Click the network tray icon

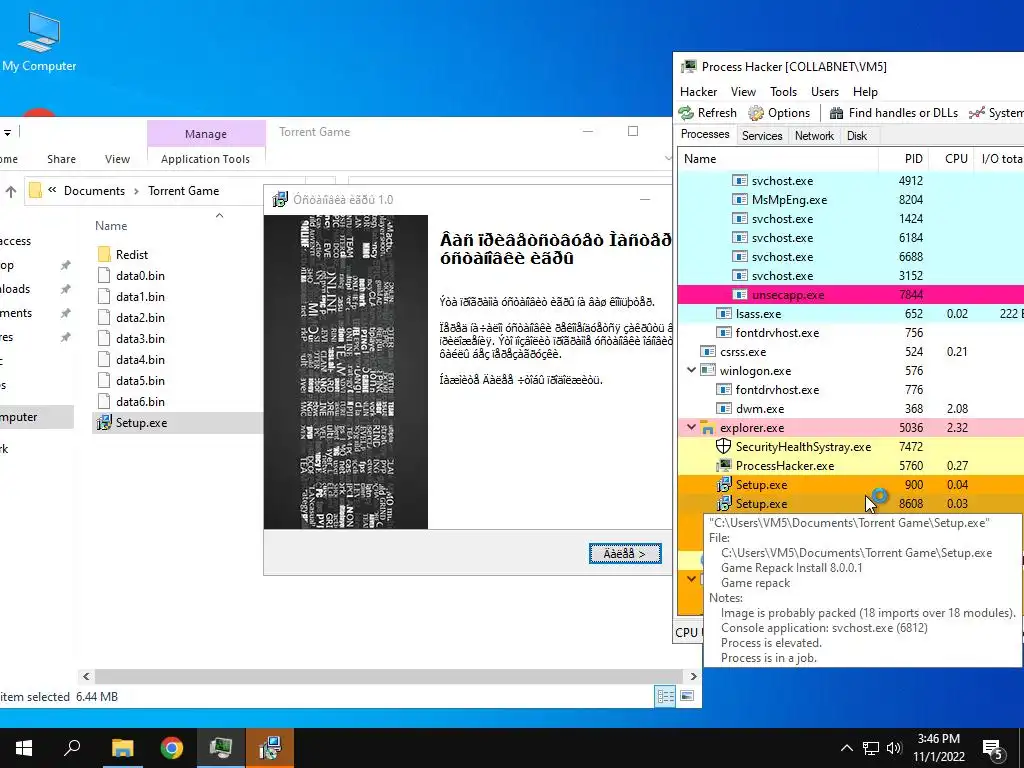[871, 748]
